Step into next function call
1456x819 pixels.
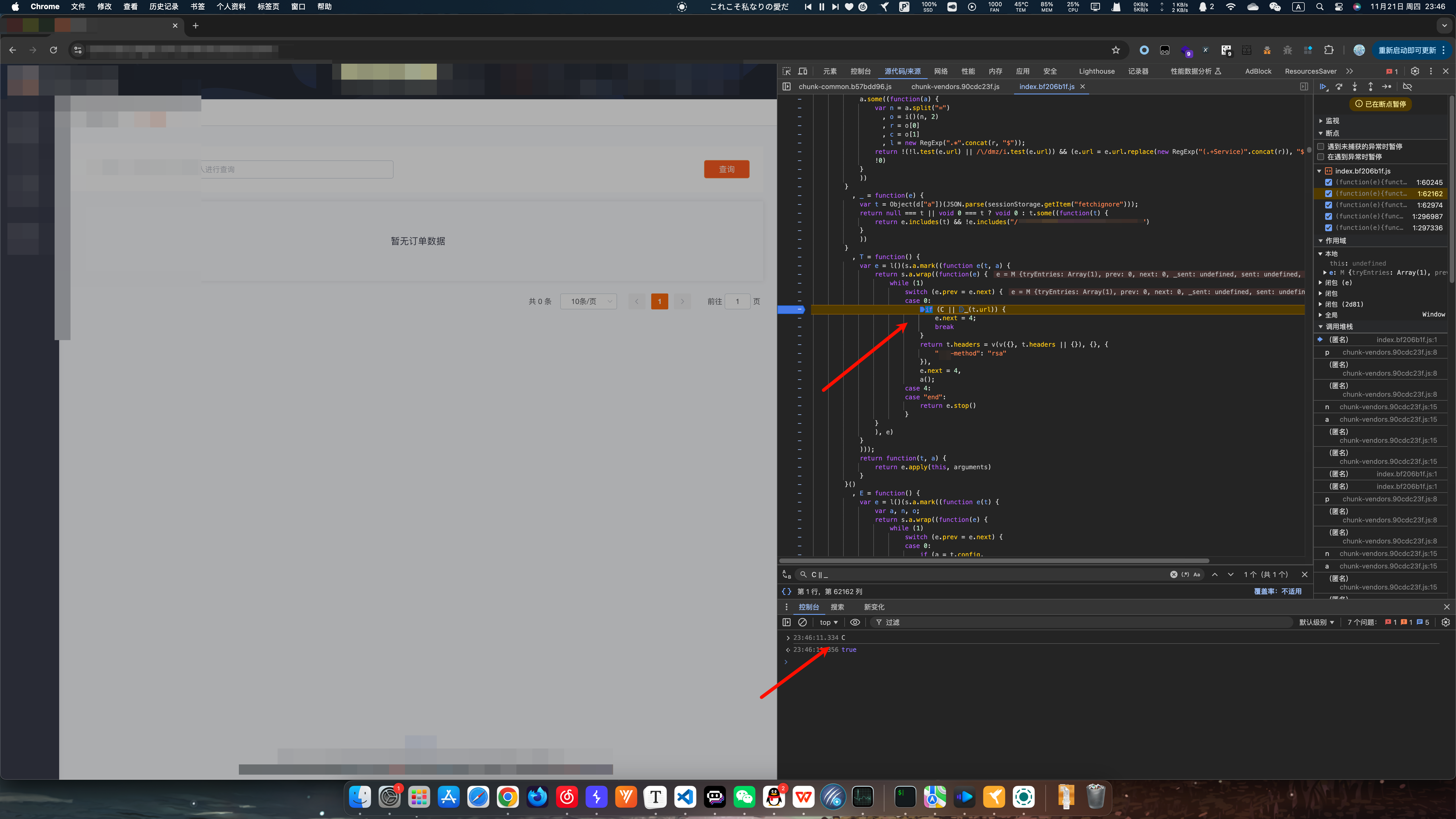tap(1355, 86)
